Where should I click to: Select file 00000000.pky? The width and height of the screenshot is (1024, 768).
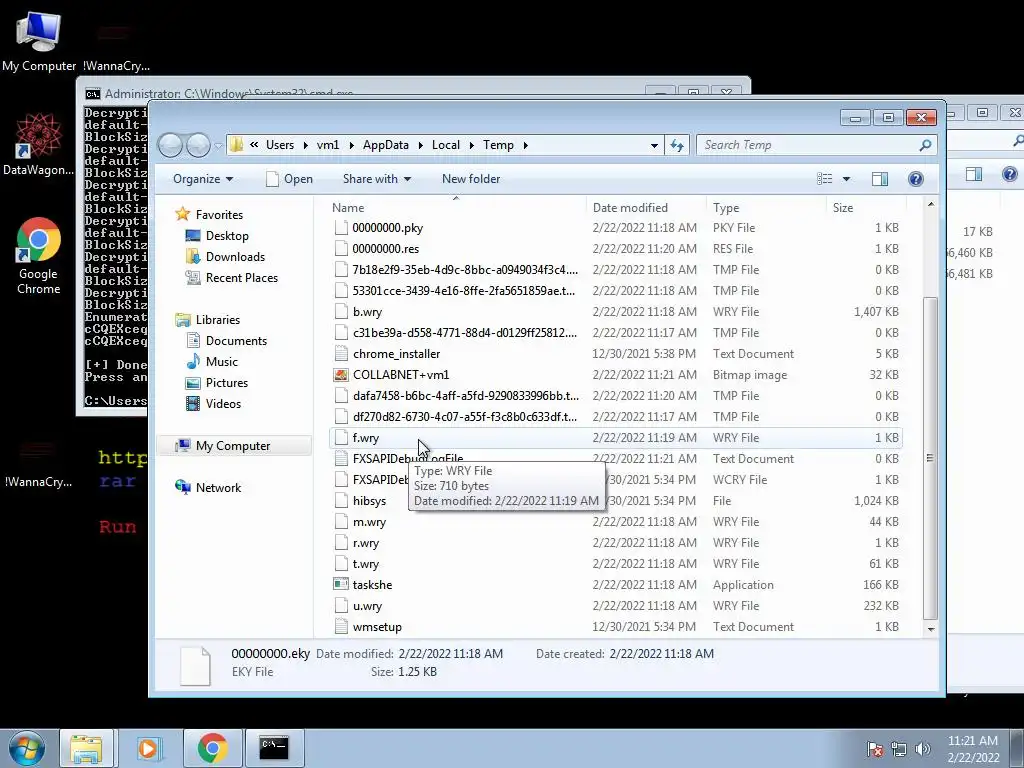387,228
